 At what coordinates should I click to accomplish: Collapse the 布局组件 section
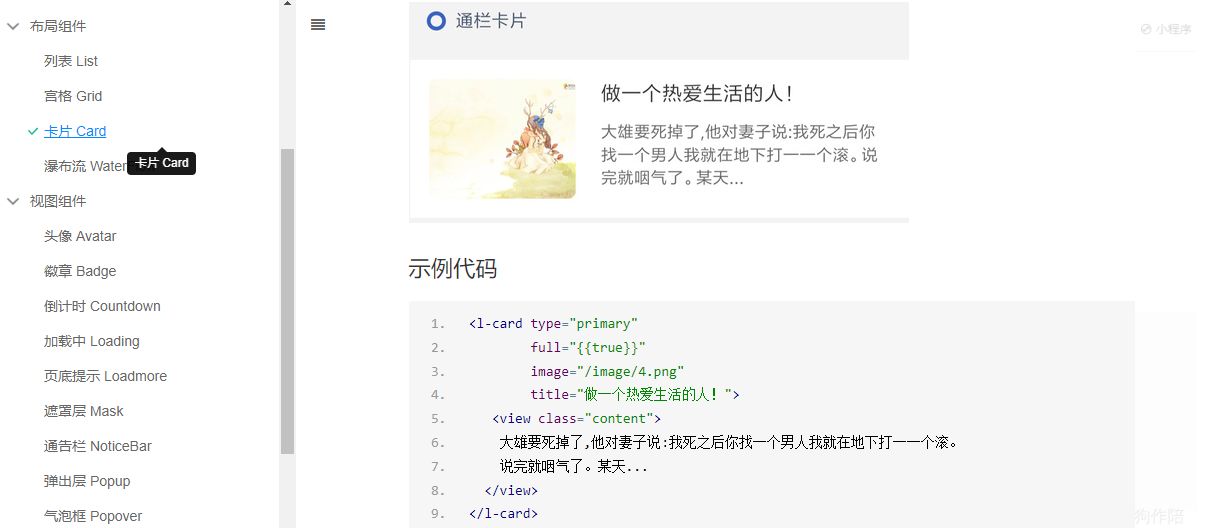coord(14,26)
